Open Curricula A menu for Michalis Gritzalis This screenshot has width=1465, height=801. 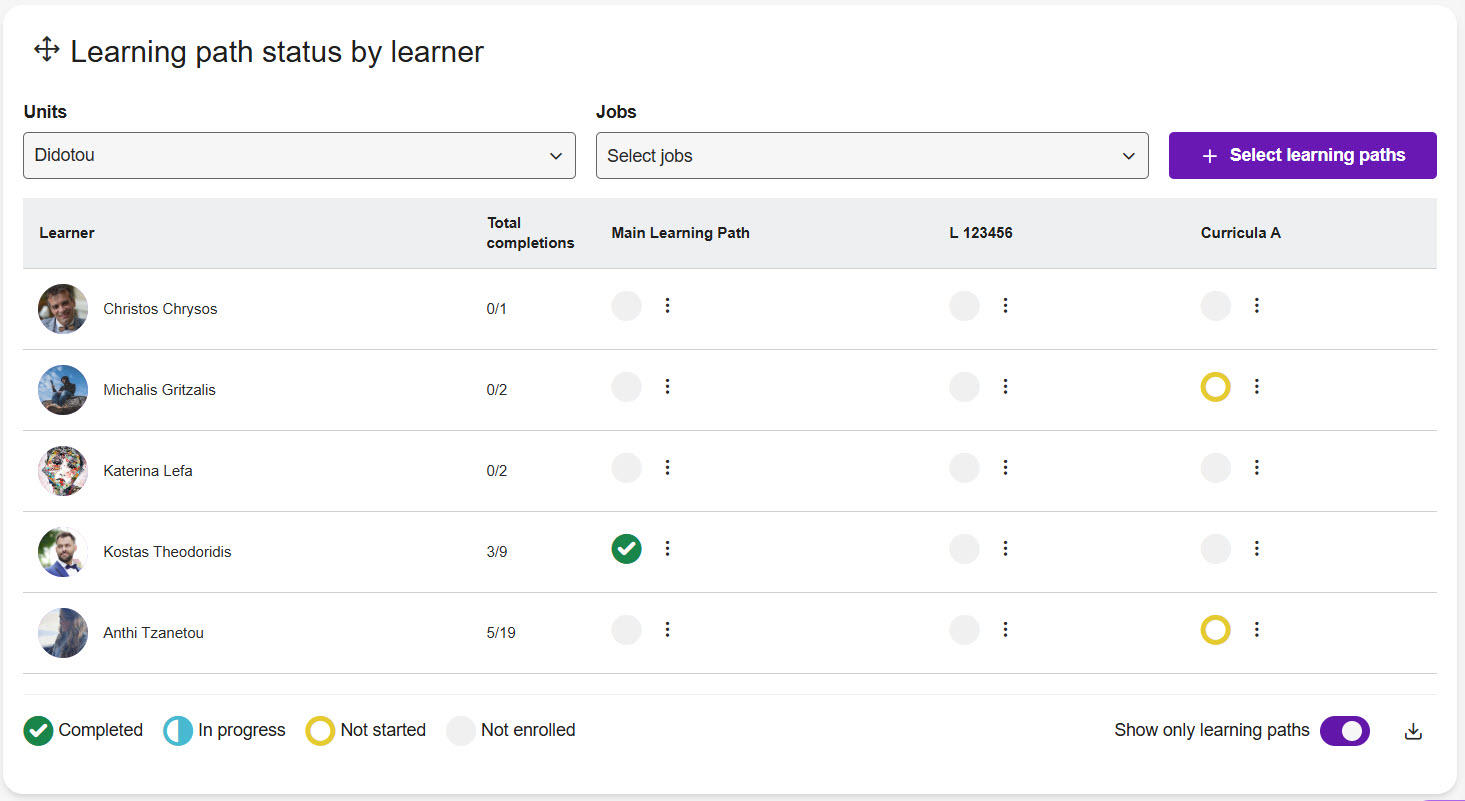[x=1257, y=387]
